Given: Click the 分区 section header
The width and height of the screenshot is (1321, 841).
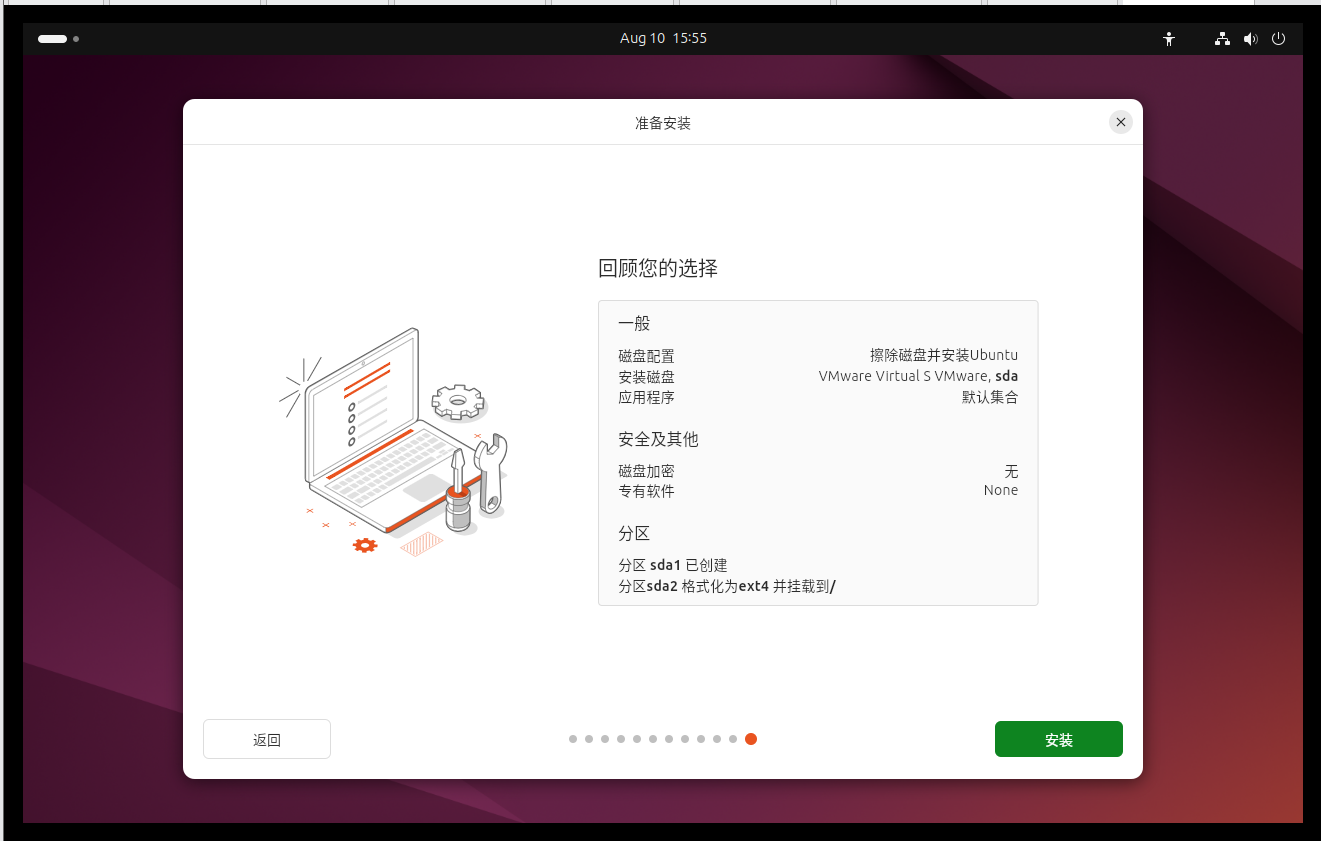Looking at the screenshot, I should point(634,533).
